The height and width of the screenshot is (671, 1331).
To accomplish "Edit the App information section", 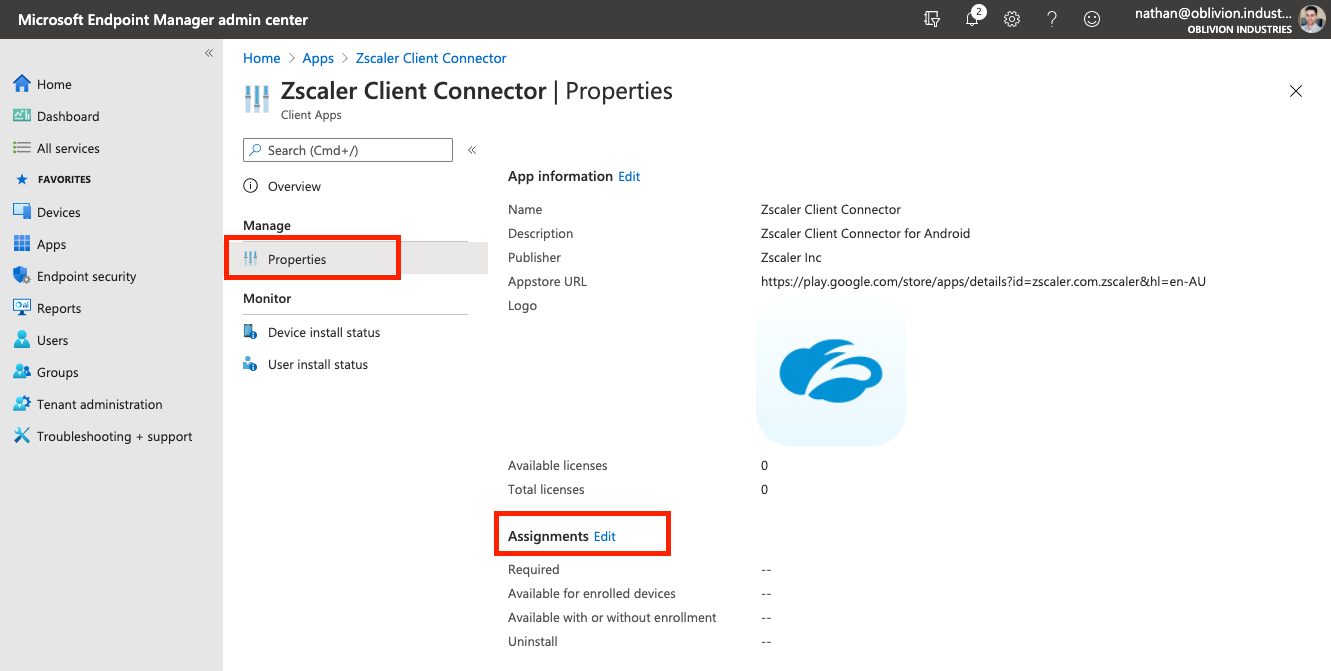I will point(629,176).
